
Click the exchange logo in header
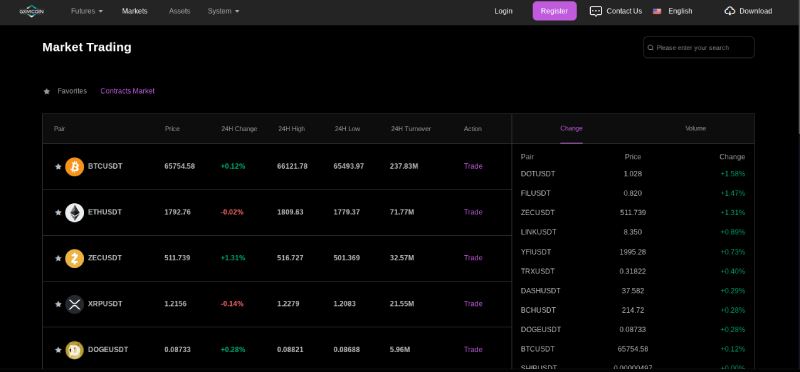tap(32, 11)
